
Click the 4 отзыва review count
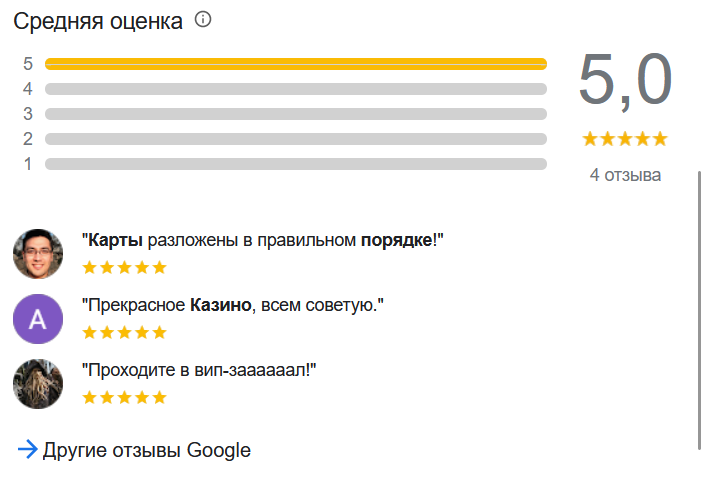[625, 175]
